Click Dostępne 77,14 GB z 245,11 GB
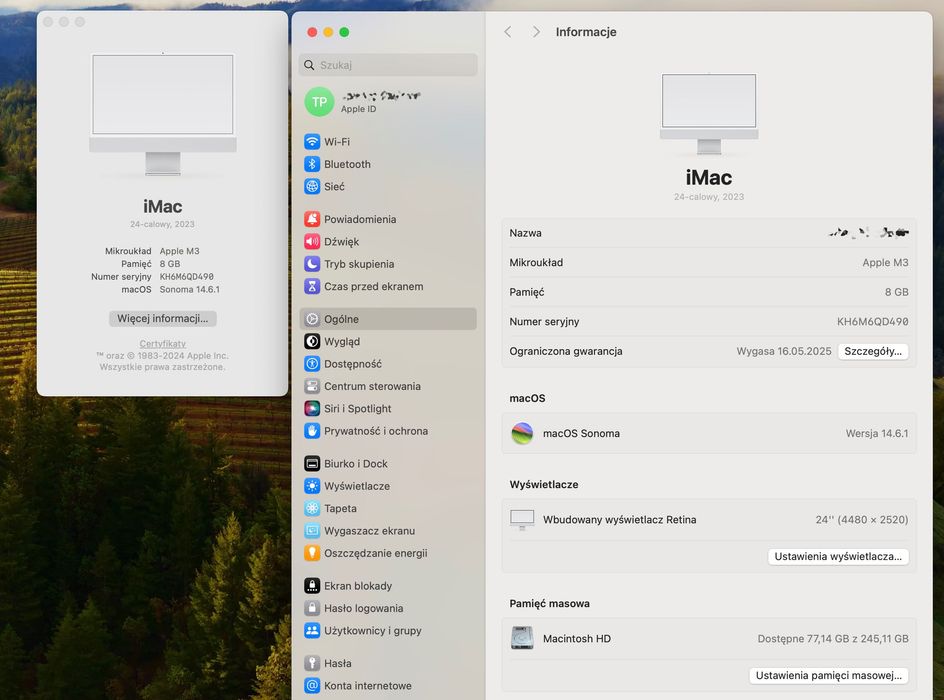The image size is (944, 700). tap(833, 639)
